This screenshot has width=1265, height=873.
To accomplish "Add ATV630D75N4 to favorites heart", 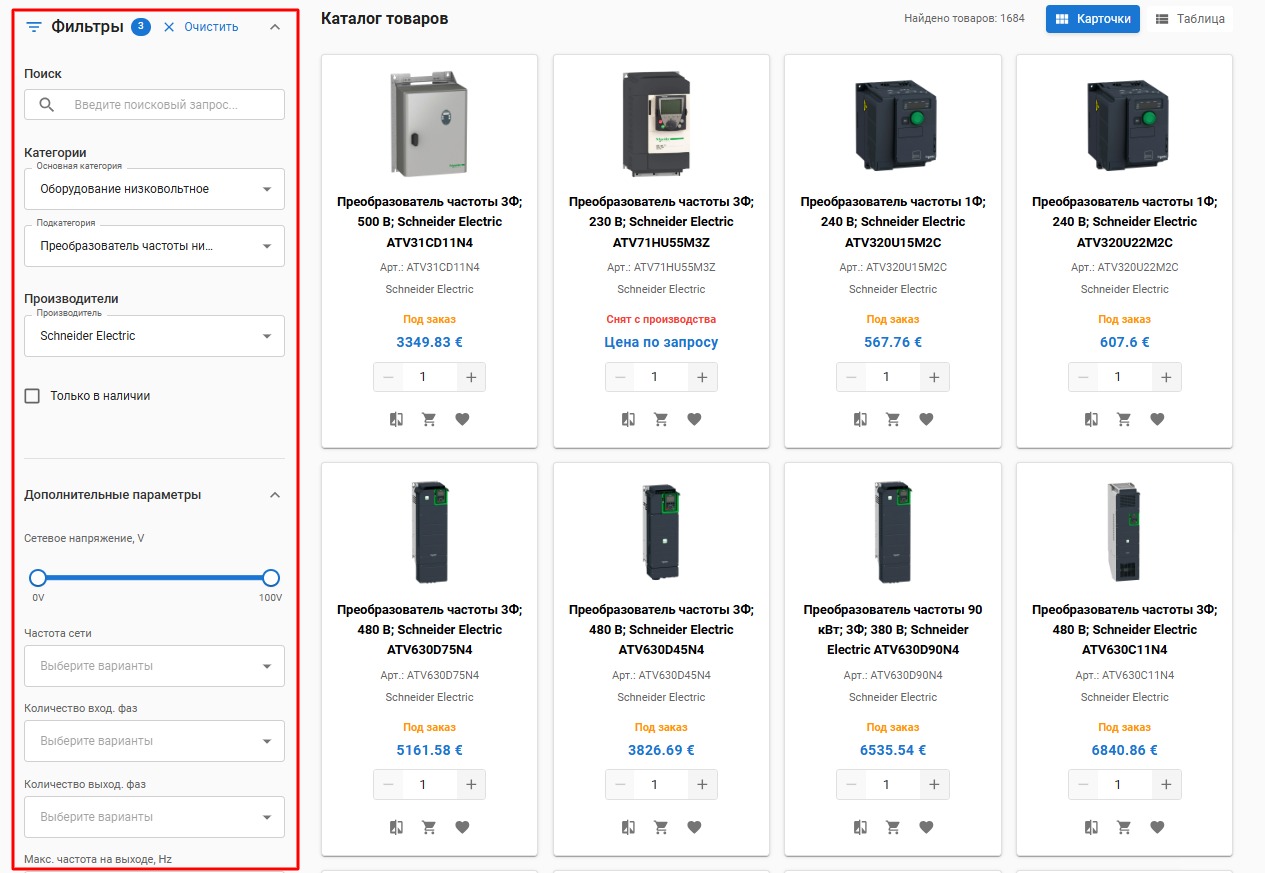I will [x=462, y=827].
